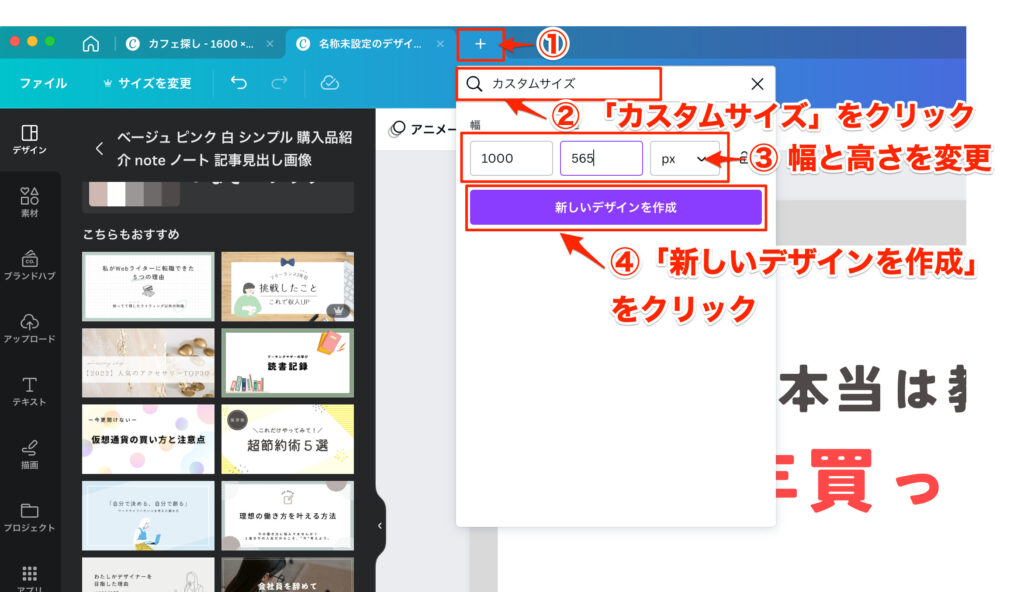Select the 超節約術5選 template thumbnail

287,439
